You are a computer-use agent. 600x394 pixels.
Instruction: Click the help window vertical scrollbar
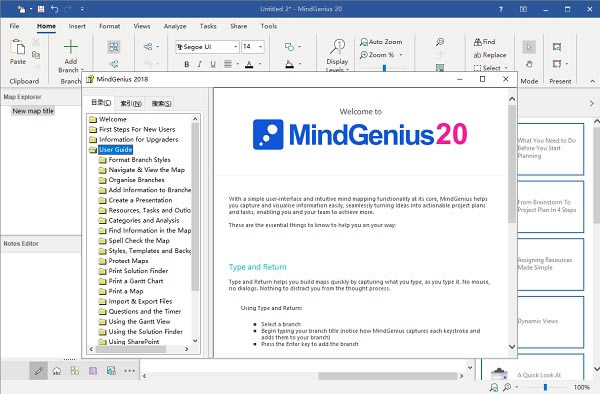[x=512, y=164]
